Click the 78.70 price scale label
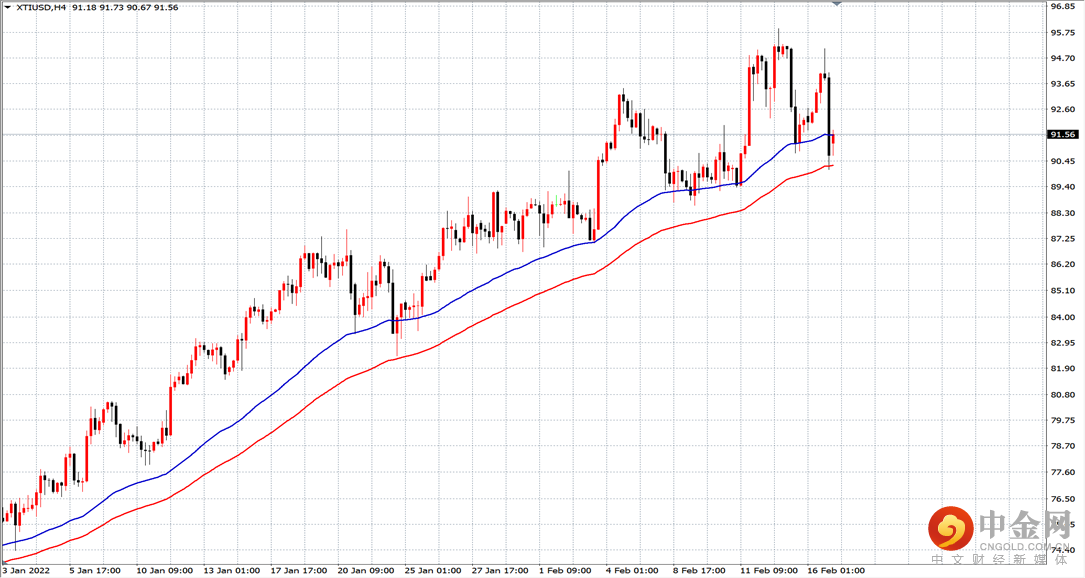 tap(1062, 446)
